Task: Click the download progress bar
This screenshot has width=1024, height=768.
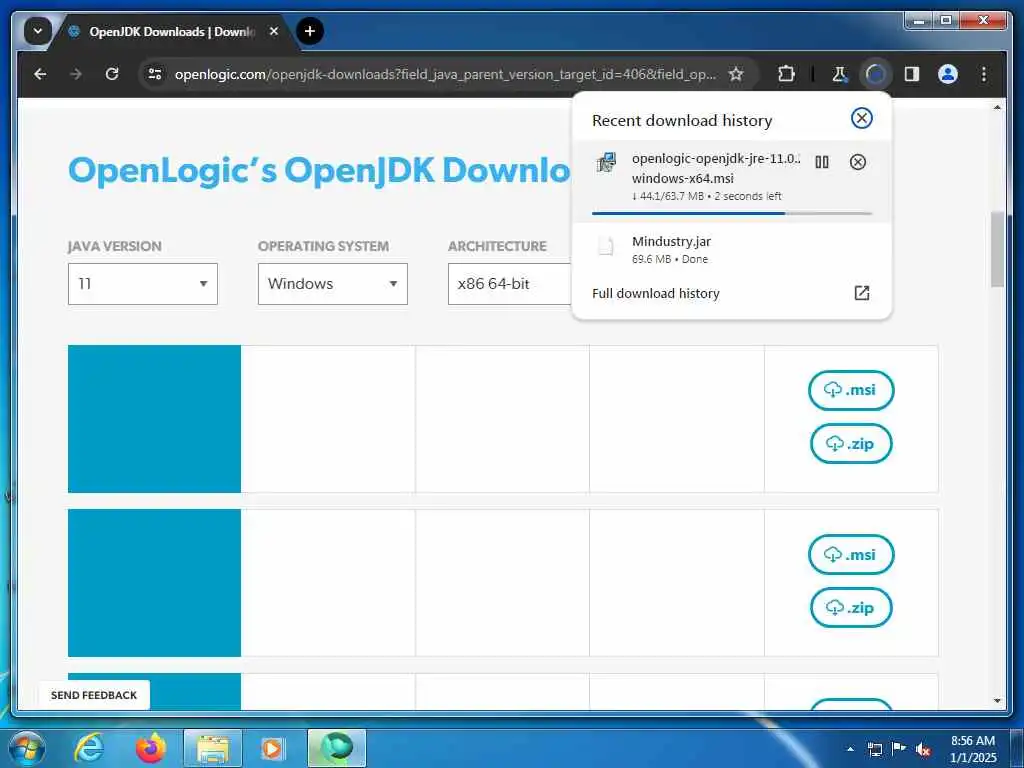Action: coord(731,213)
